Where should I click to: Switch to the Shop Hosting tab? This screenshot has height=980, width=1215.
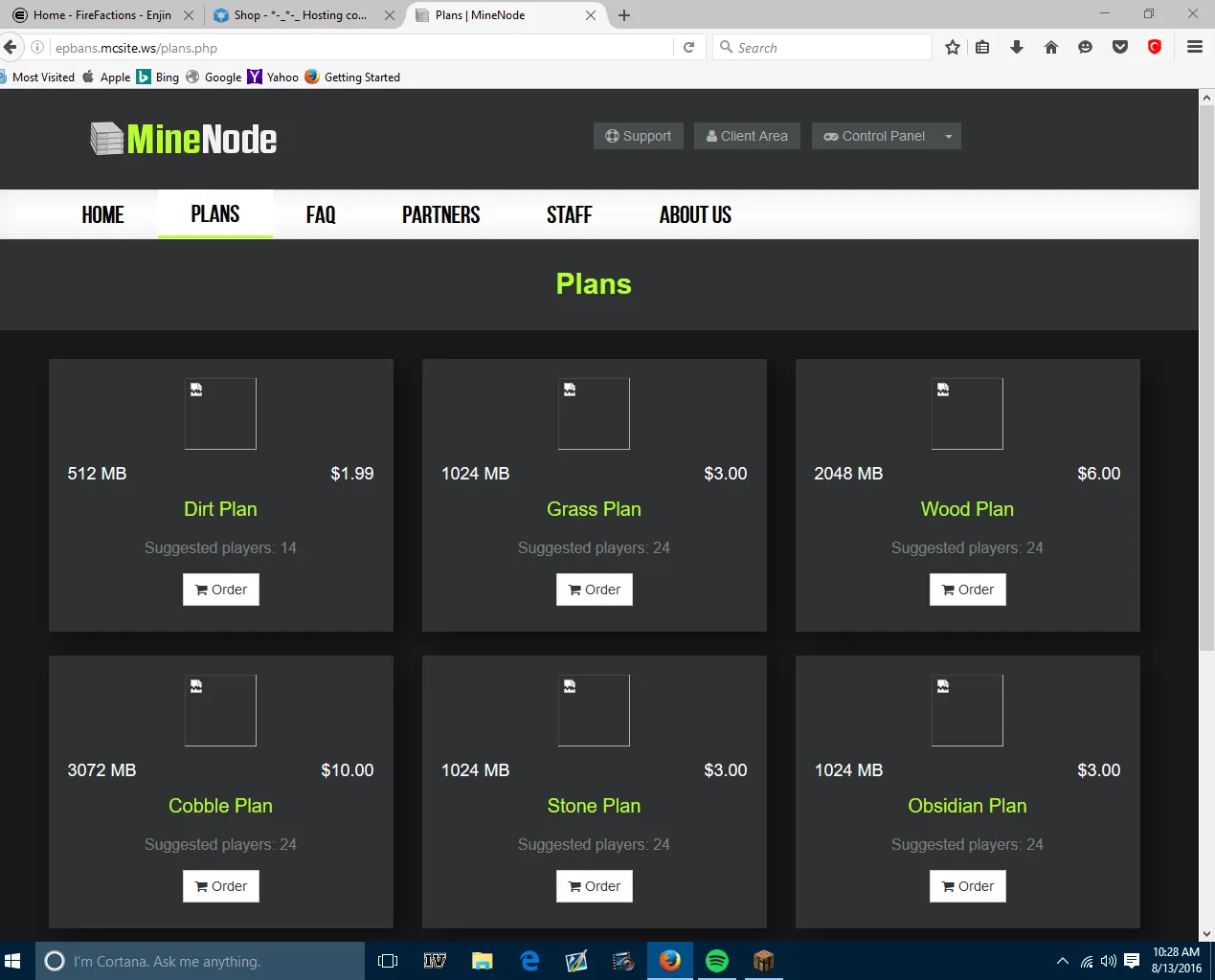(302, 15)
